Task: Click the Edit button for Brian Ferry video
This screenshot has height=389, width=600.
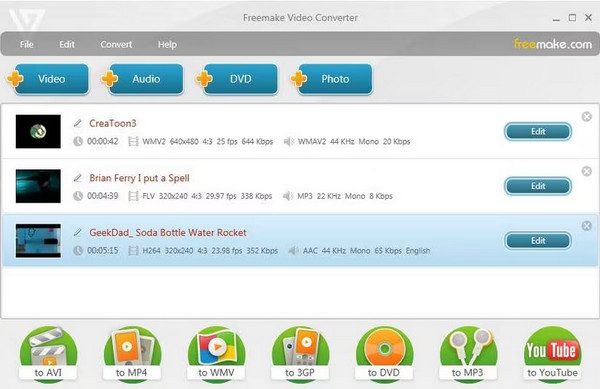Action: [x=538, y=186]
